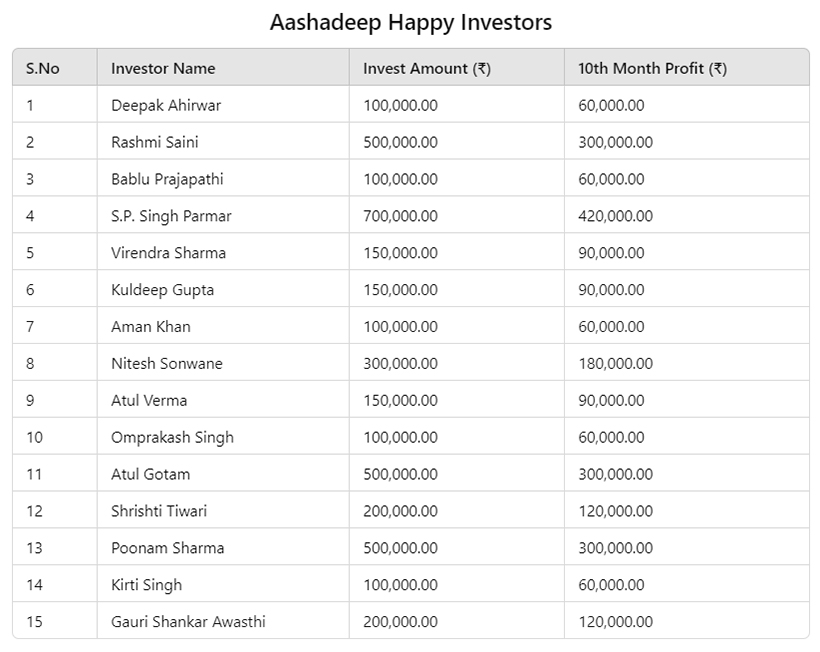Select the Invest Amount (₹) header

(x=427, y=68)
